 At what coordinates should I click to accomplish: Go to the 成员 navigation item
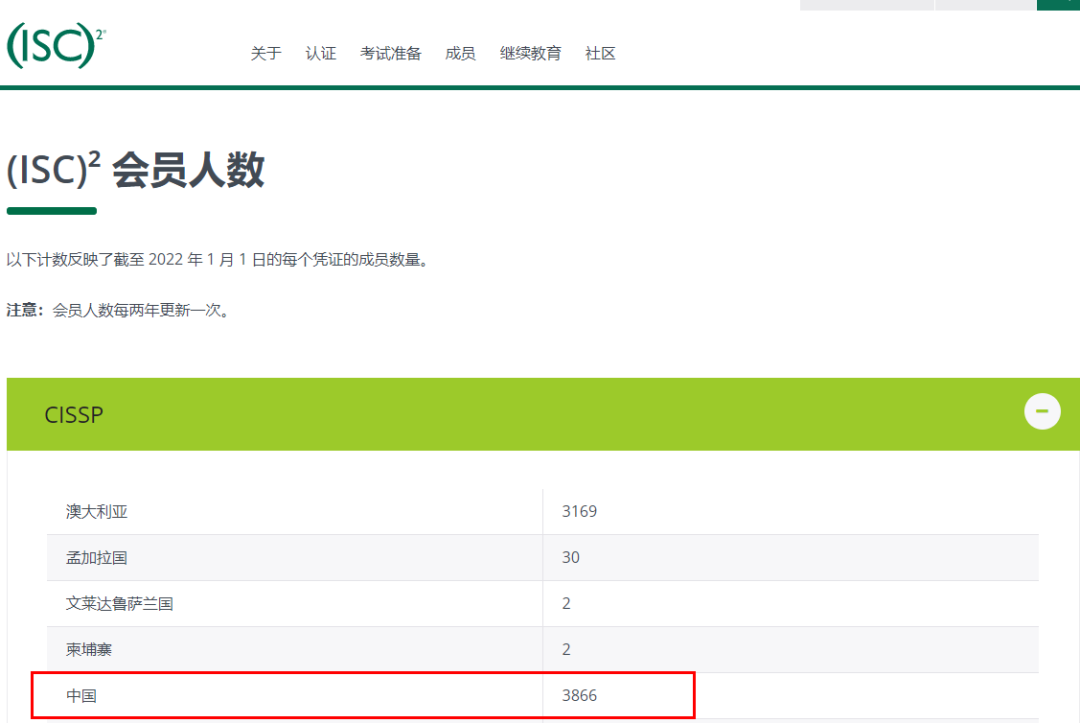click(x=460, y=54)
